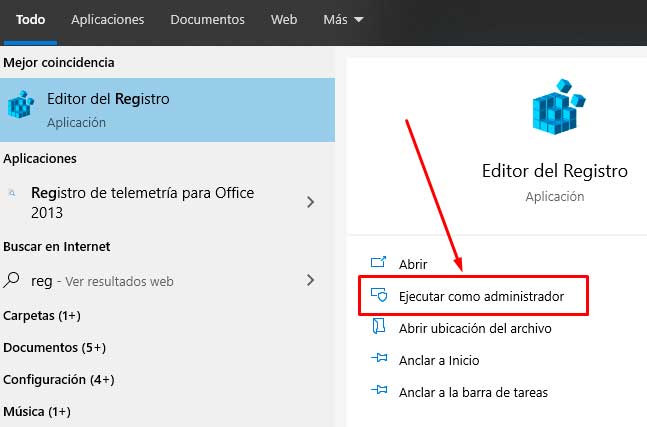Select the Editor del Registro best match result
Image resolution: width=647 pixels, height=427 pixels.
click(x=167, y=110)
